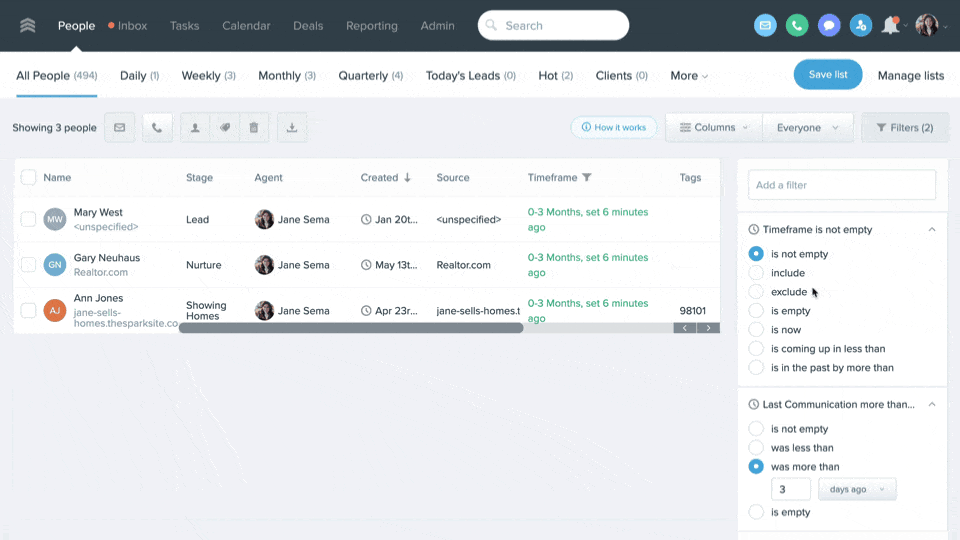Click the email envelope icon in top bar

coord(765,26)
